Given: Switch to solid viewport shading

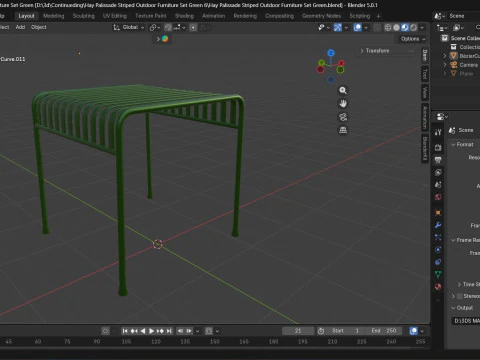Looking at the screenshot, I should (x=396, y=27).
